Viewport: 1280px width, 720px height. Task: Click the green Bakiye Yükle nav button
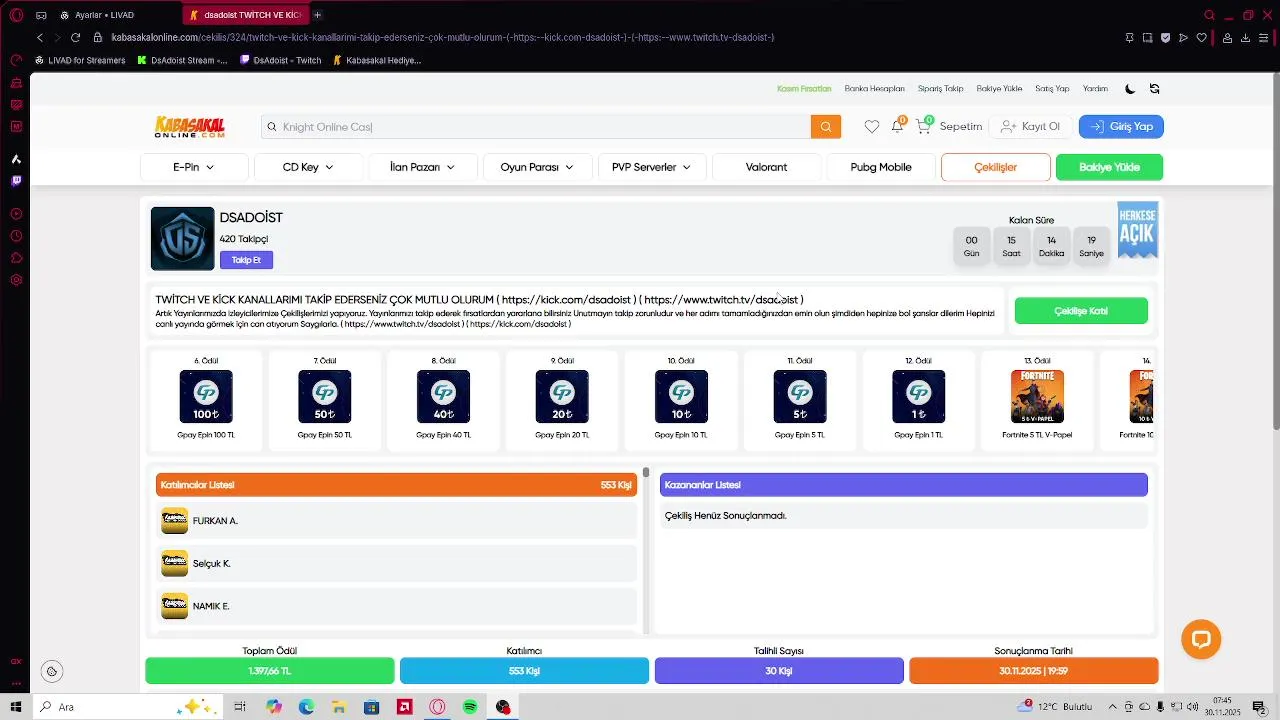1109,167
